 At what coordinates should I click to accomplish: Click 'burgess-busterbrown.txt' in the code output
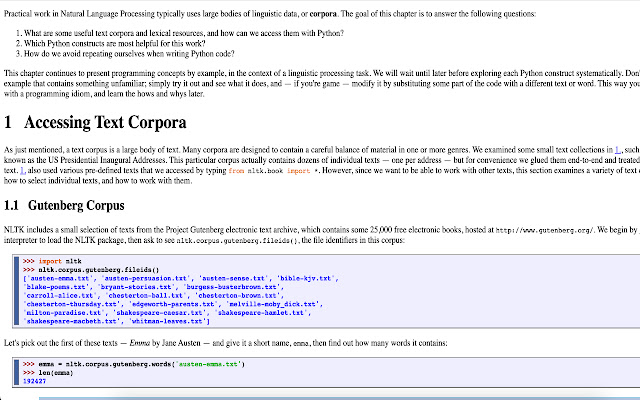[232, 287]
